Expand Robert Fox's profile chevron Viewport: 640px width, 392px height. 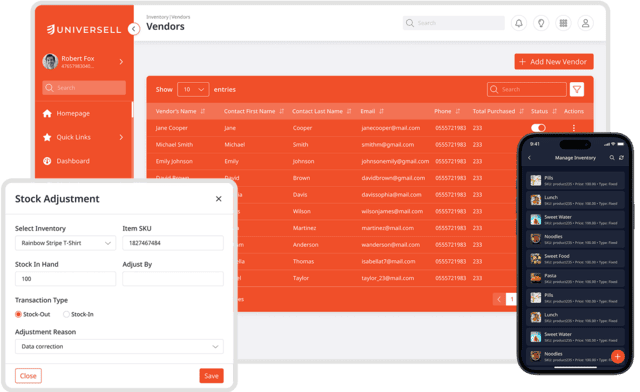tap(121, 62)
